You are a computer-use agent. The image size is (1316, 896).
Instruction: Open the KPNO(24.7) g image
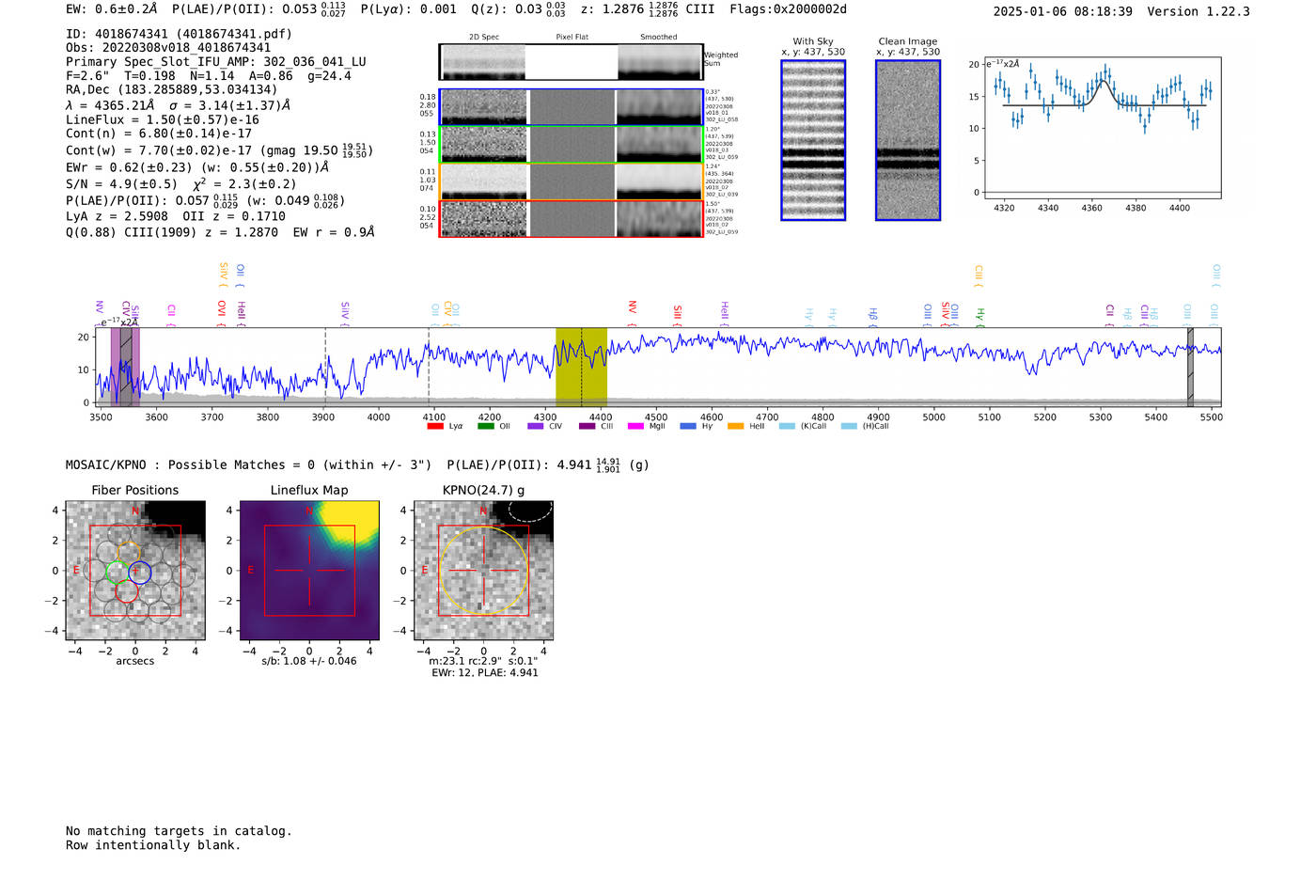483,571
